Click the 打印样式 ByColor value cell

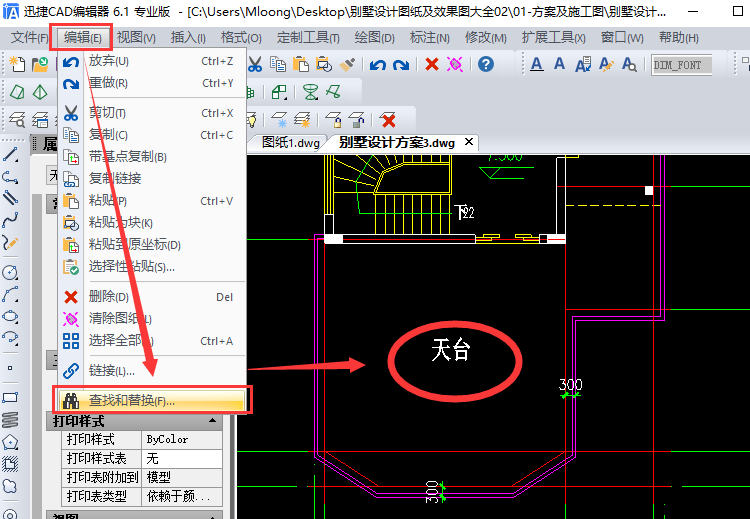pyautogui.click(x=182, y=439)
